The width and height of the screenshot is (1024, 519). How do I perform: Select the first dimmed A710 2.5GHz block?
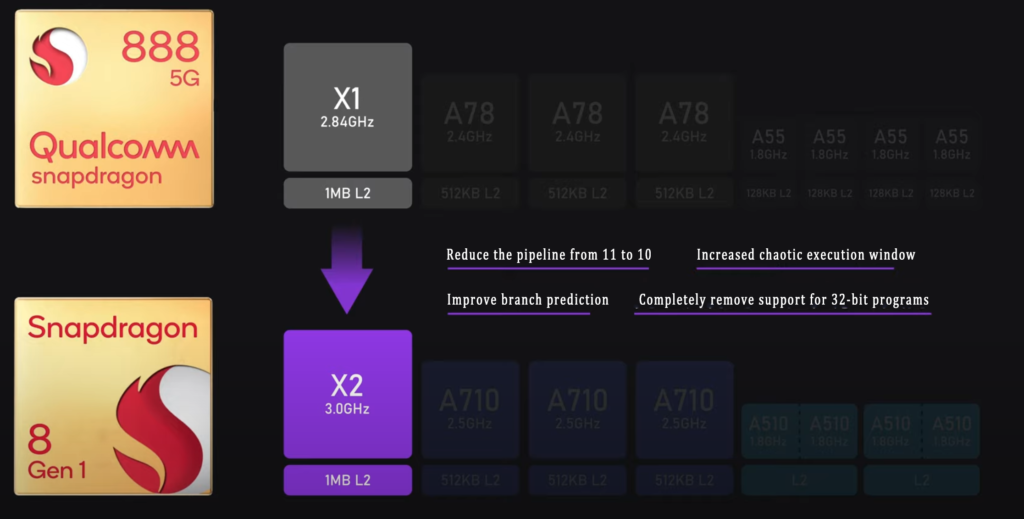(470, 410)
